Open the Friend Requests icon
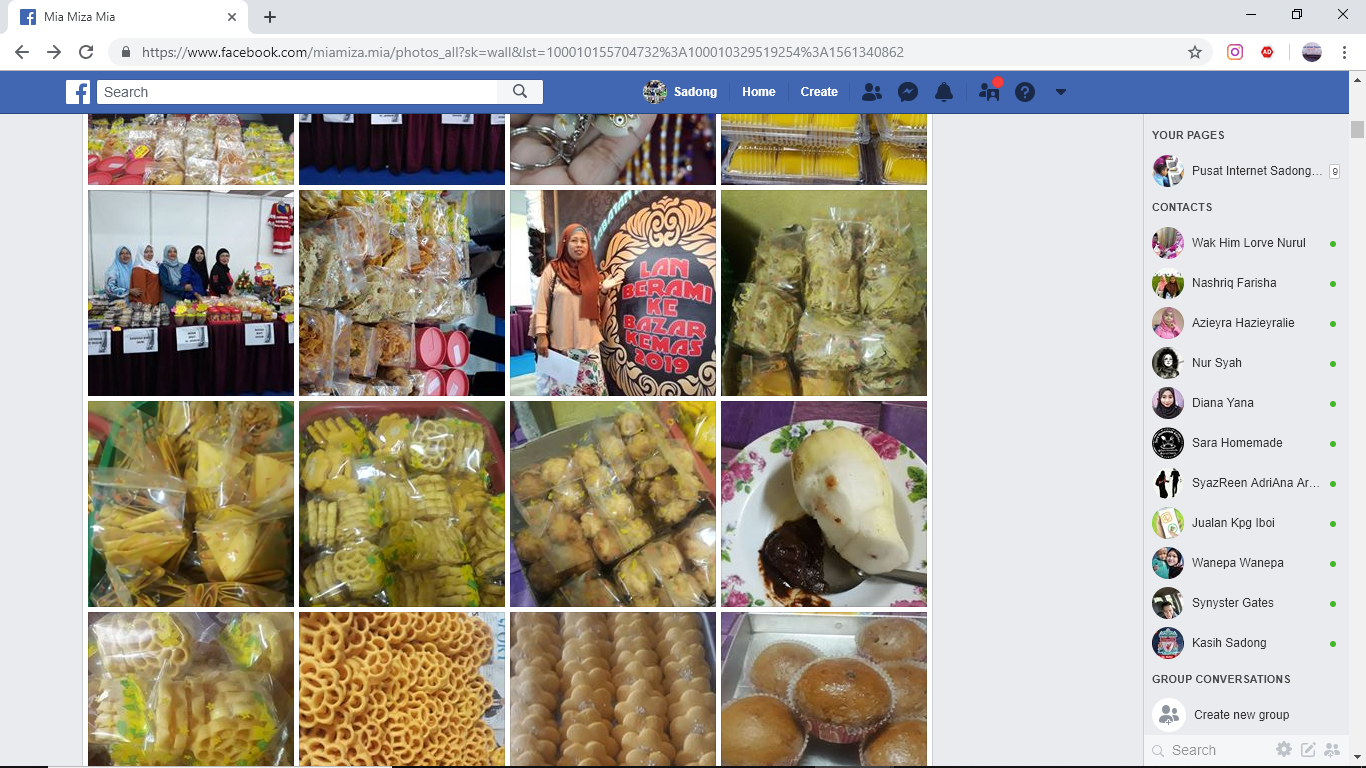This screenshot has width=1366, height=768. [x=872, y=92]
